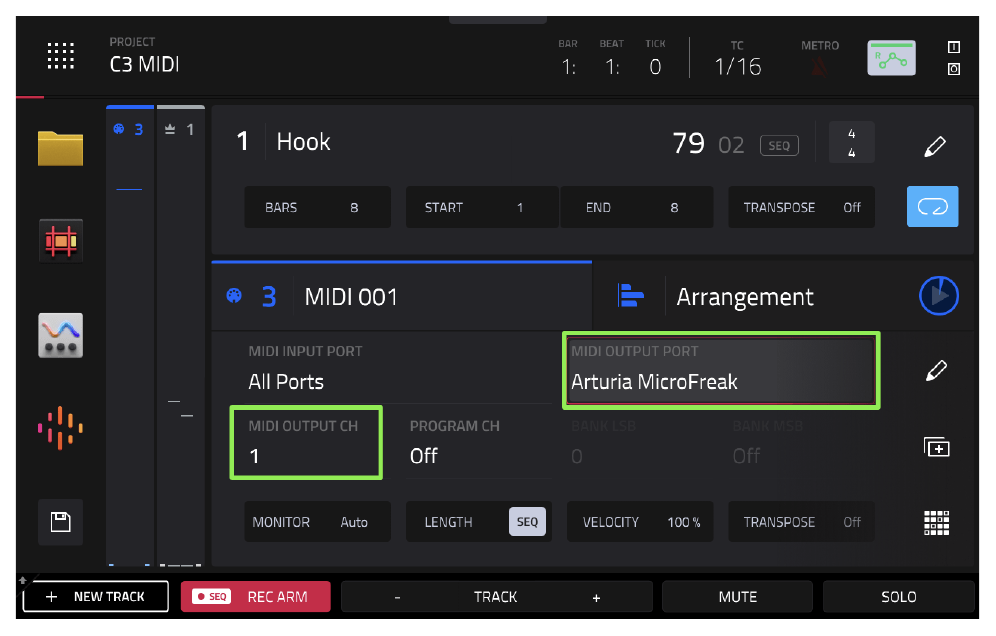Image resolution: width=996 pixels, height=636 pixels.
Task: Open the automation read/write green button
Action: pyautogui.click(x=892, y=58)
